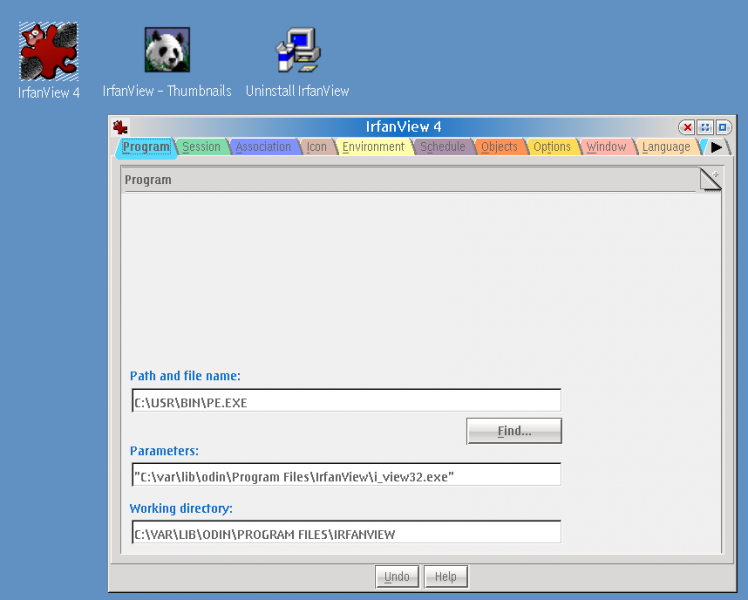Click the Undo button
748x600 pixels.
(x=397, y=577)
